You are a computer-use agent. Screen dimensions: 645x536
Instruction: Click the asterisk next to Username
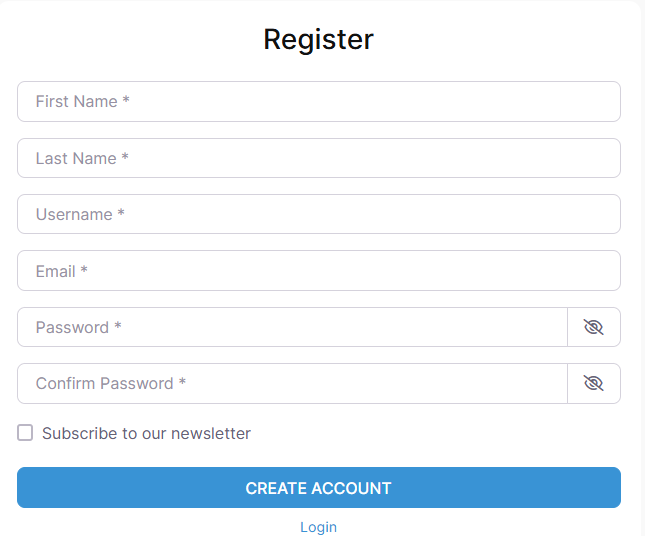[x=121, y=213]
